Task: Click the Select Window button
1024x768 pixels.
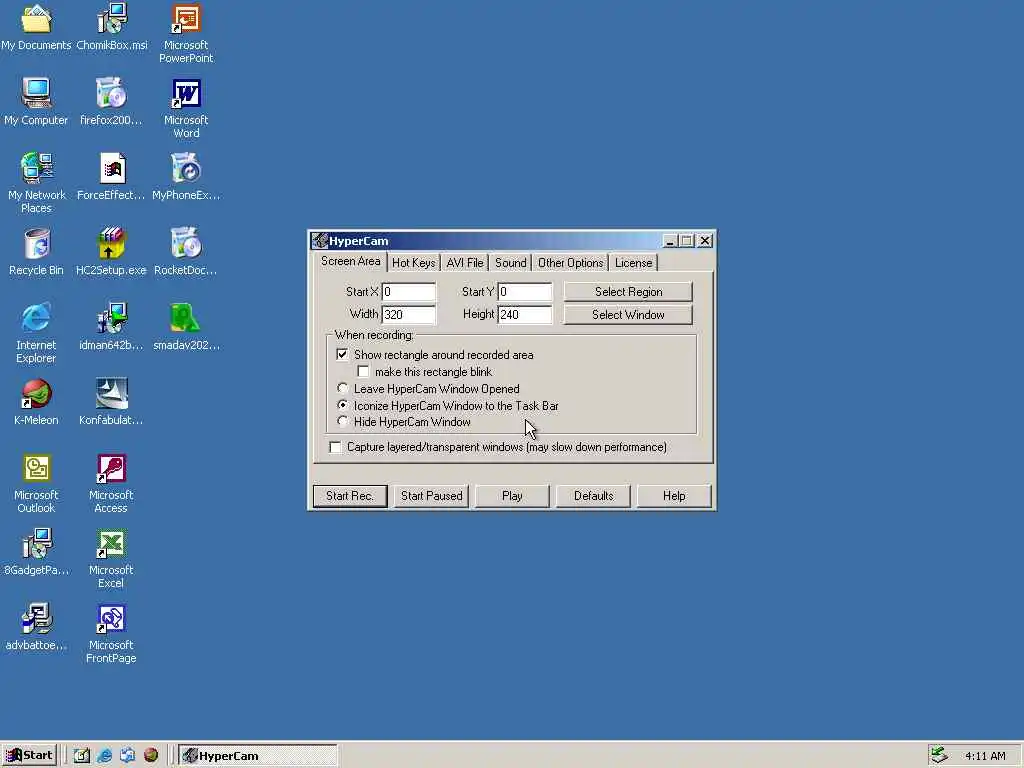Action: (x=628, y=315)
